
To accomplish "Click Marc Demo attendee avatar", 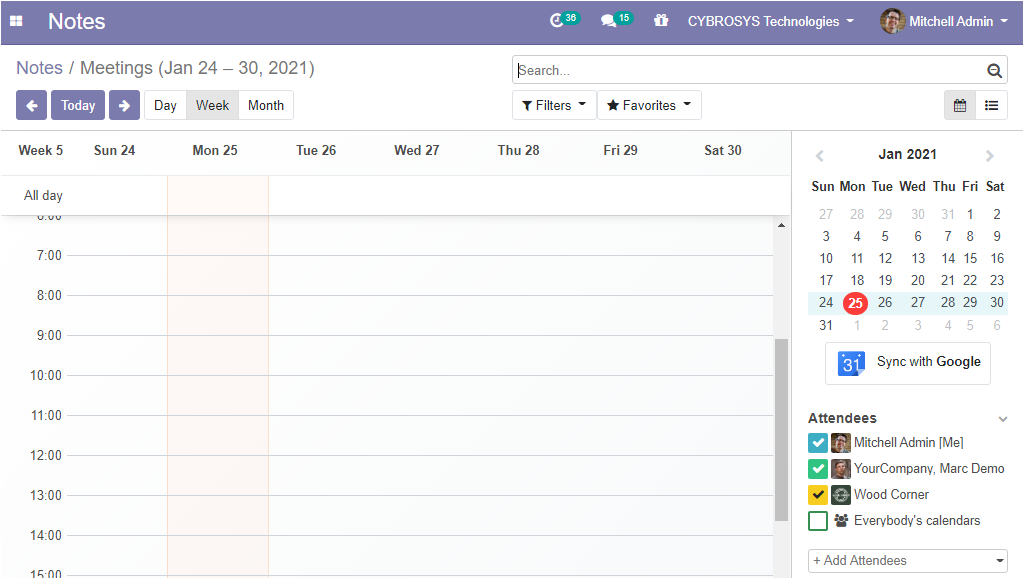I will [x=840, y=469].
